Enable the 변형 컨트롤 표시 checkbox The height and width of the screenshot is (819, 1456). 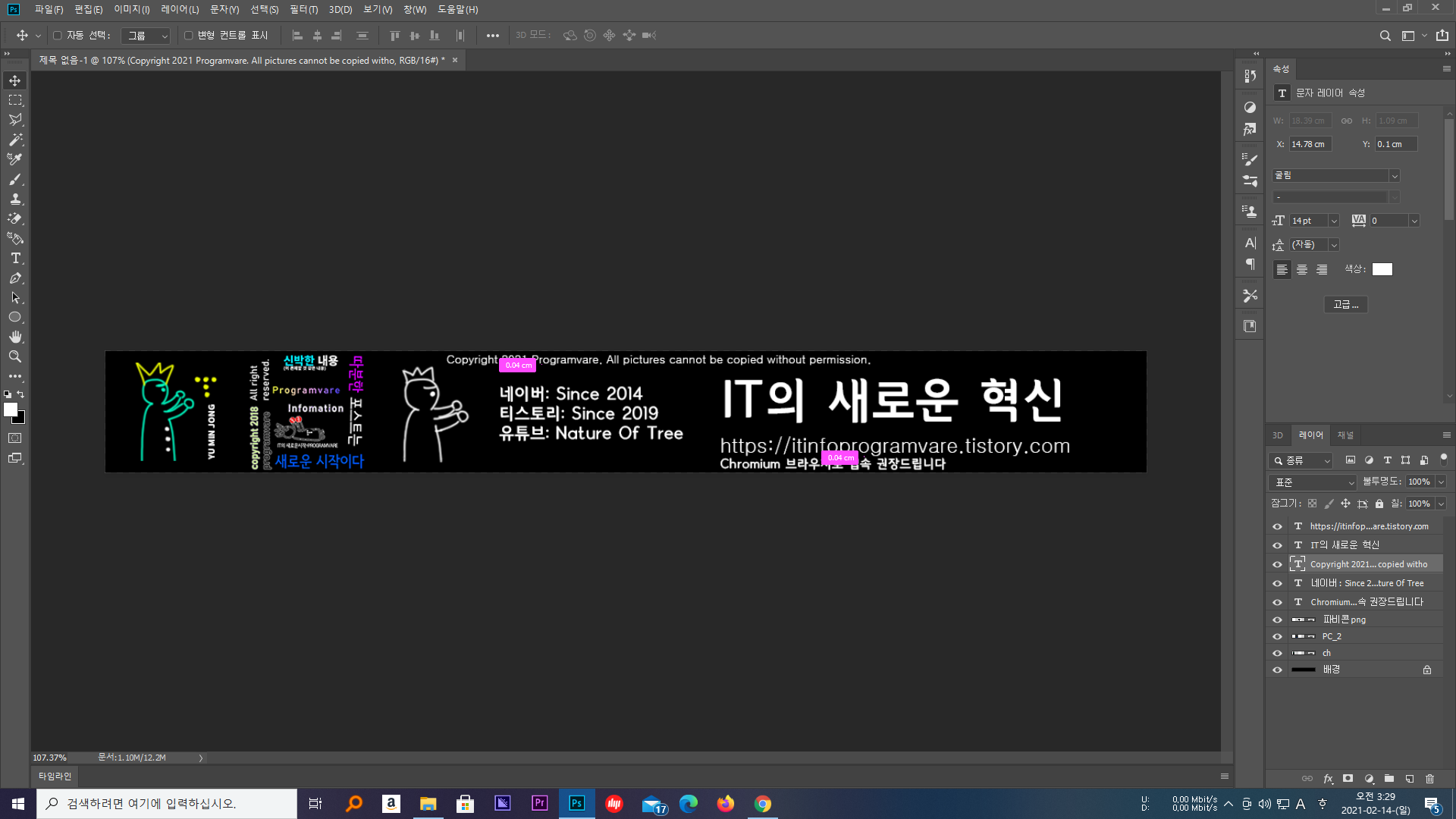(189, 36)
